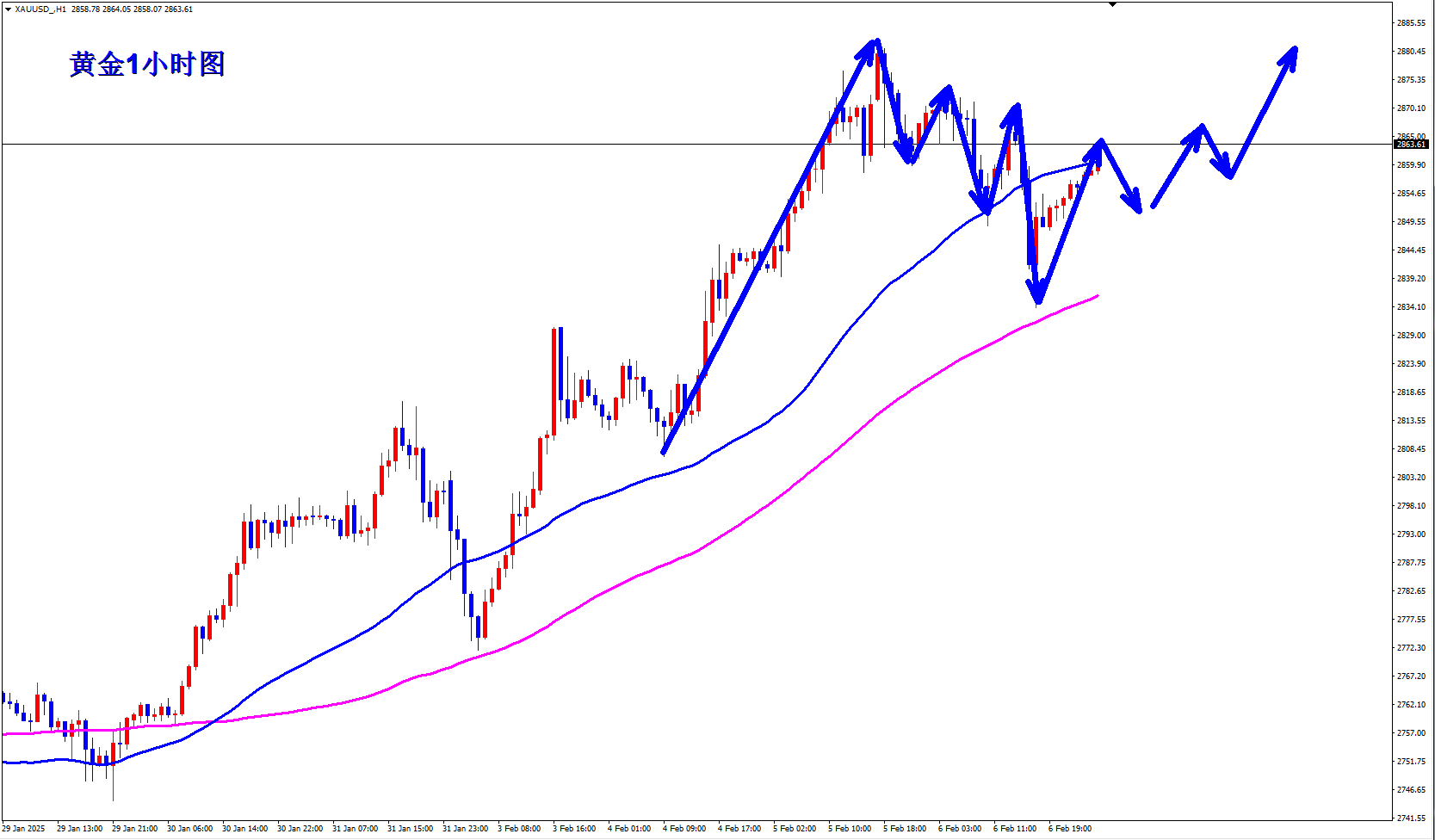The height and width of the screenshot is (840, 1435).
Task: Click time axis label 5 Feb 10:00
Action: click(x=850, y=829)
